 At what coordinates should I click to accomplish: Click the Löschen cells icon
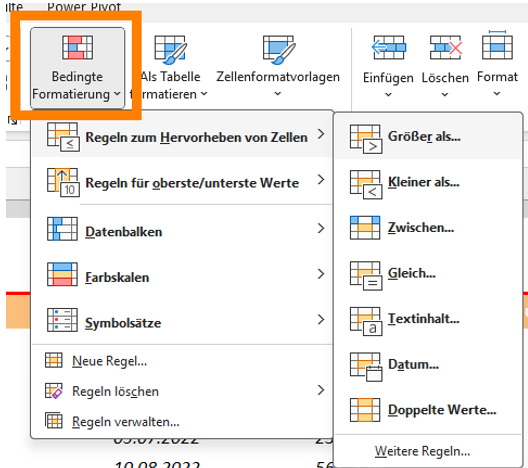pos(445,47)
